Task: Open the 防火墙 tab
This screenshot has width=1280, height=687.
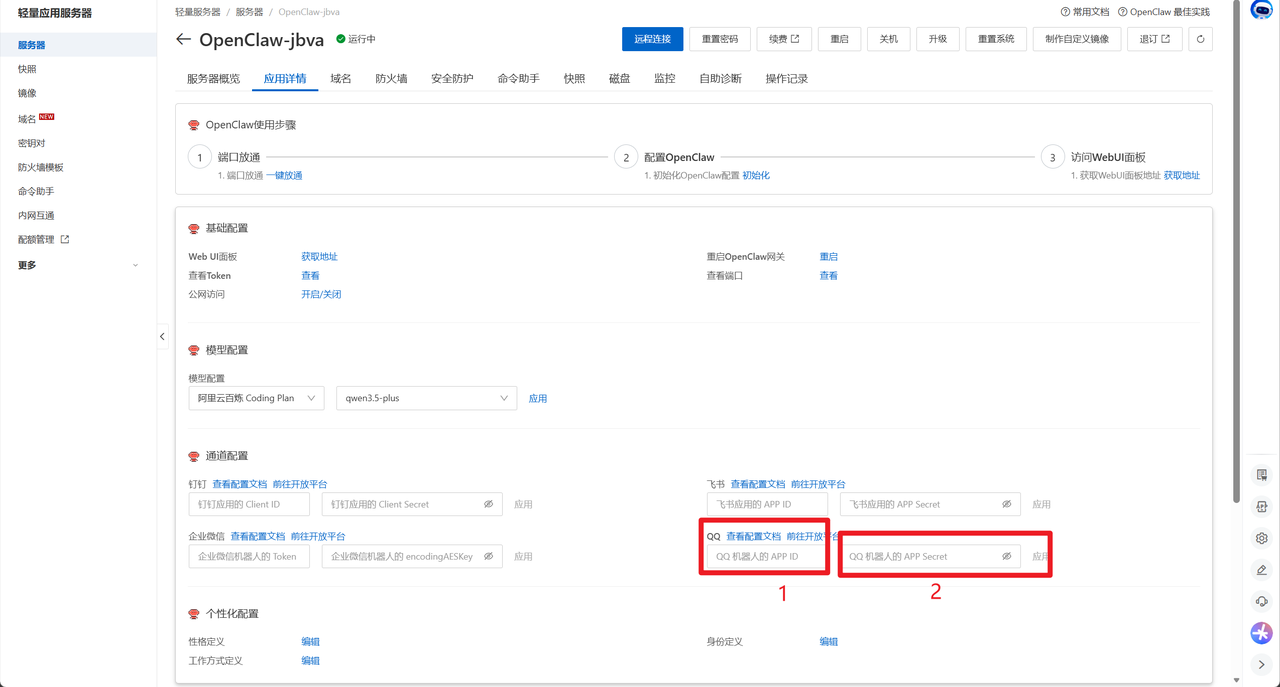Action: (x=391, y=78)
